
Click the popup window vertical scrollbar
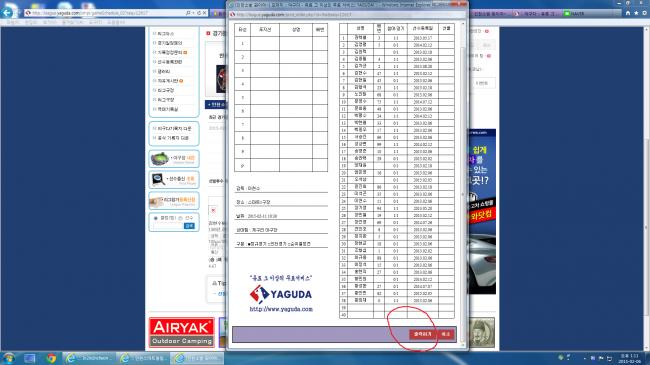click(463, 185)
